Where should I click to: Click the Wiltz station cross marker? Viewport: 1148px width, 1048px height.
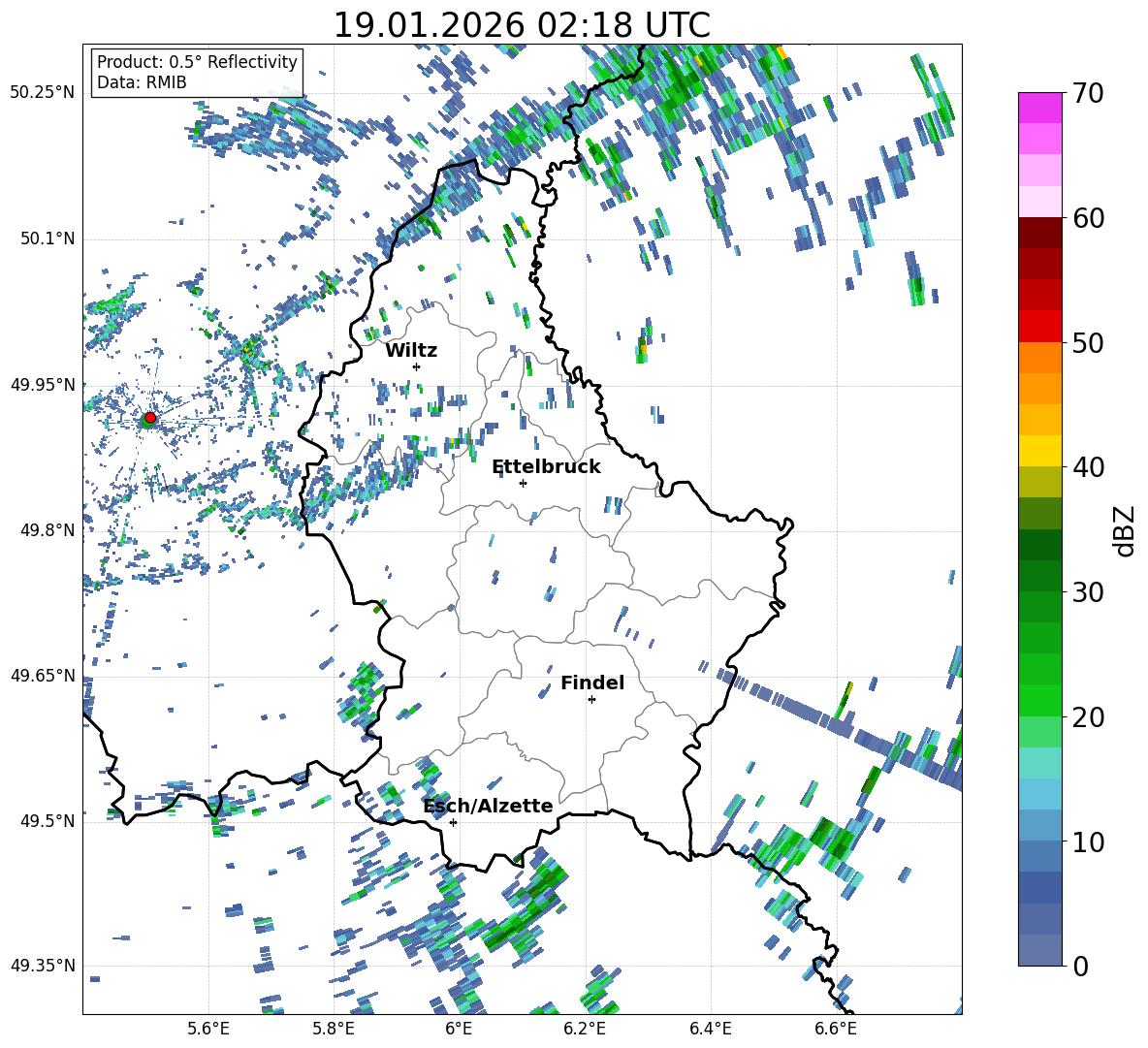tap(417, 366)
